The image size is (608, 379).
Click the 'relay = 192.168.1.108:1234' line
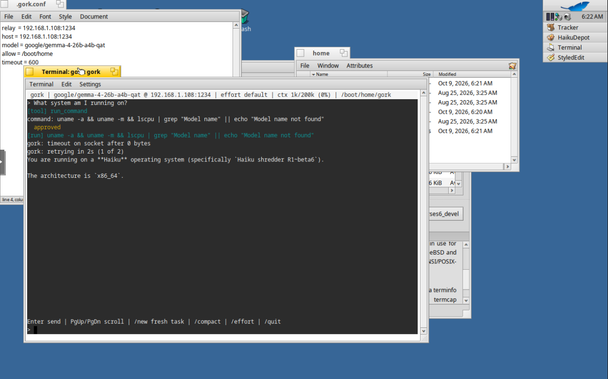(38, 28)
